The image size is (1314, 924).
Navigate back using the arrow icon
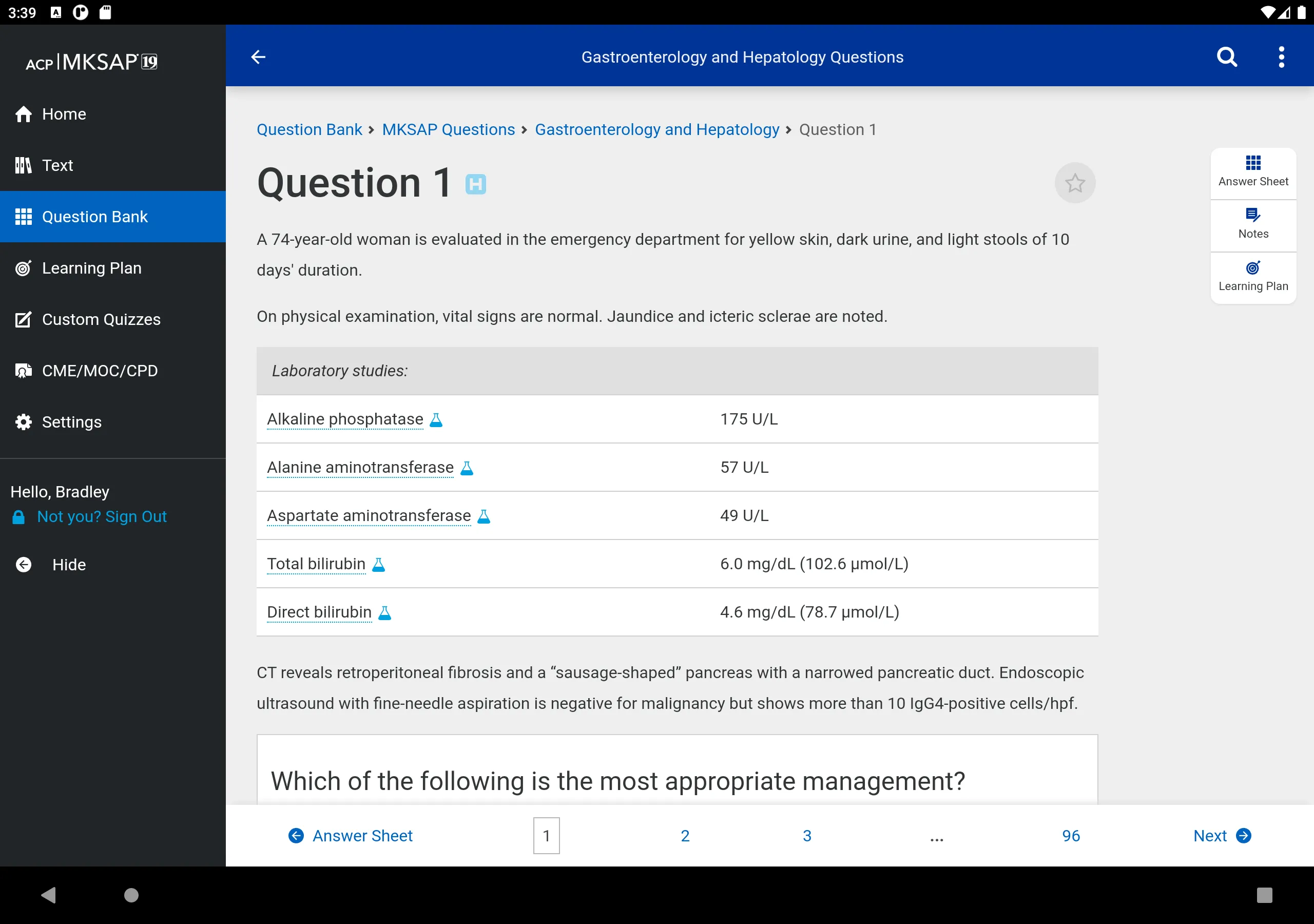tap(258, 56)
